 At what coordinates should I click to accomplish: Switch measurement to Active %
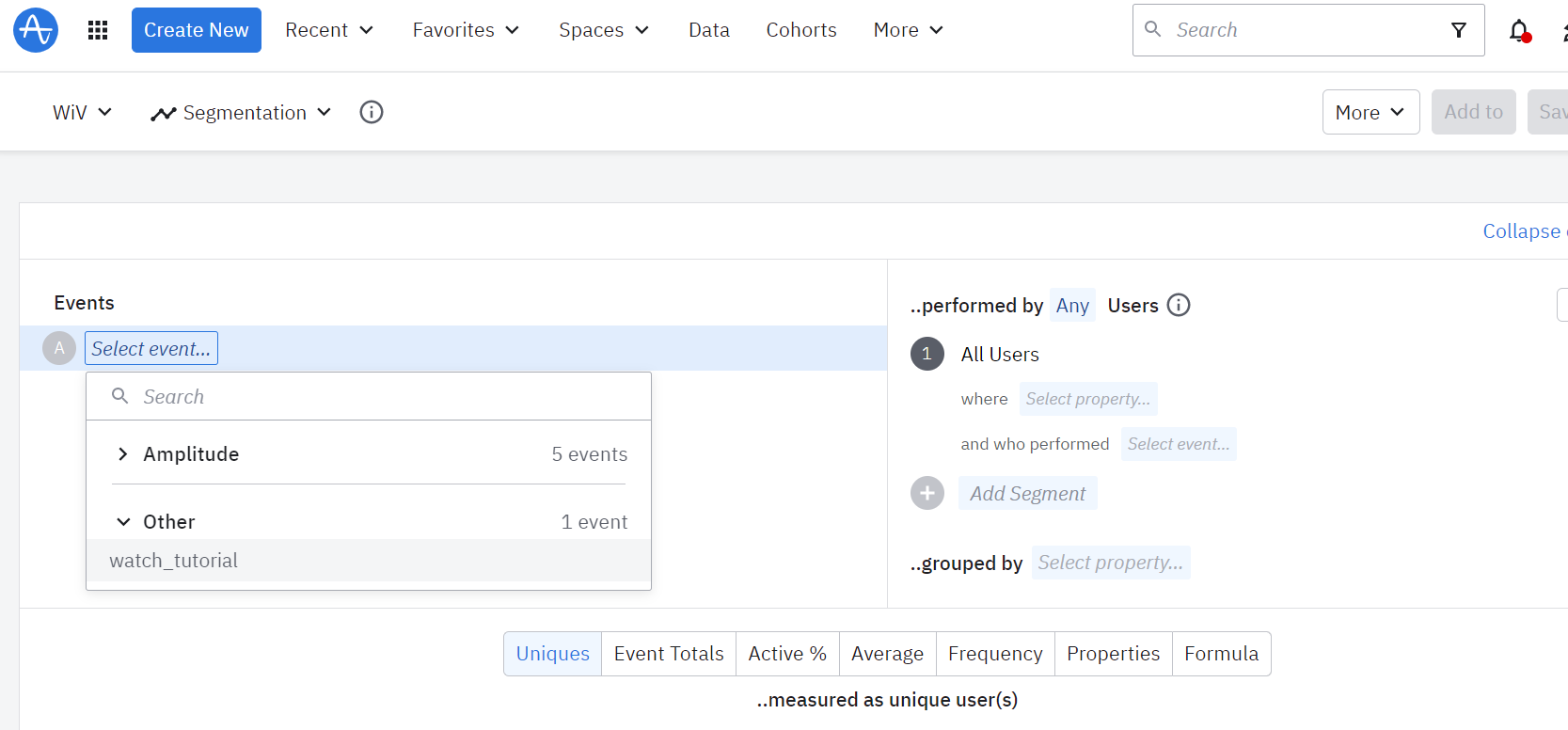click(x=787, y=654)
